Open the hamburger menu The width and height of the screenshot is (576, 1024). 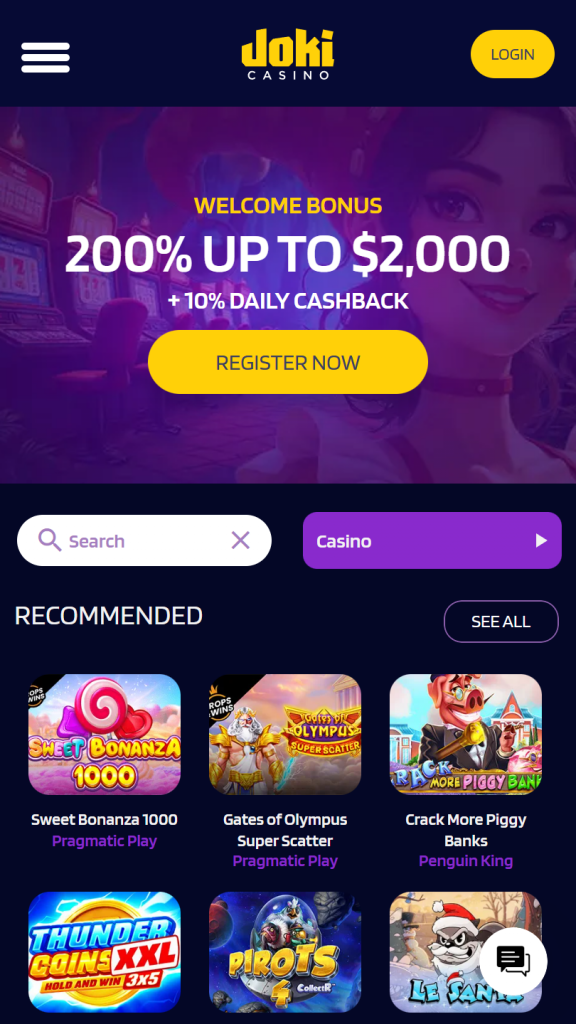(x=45, y=57)
